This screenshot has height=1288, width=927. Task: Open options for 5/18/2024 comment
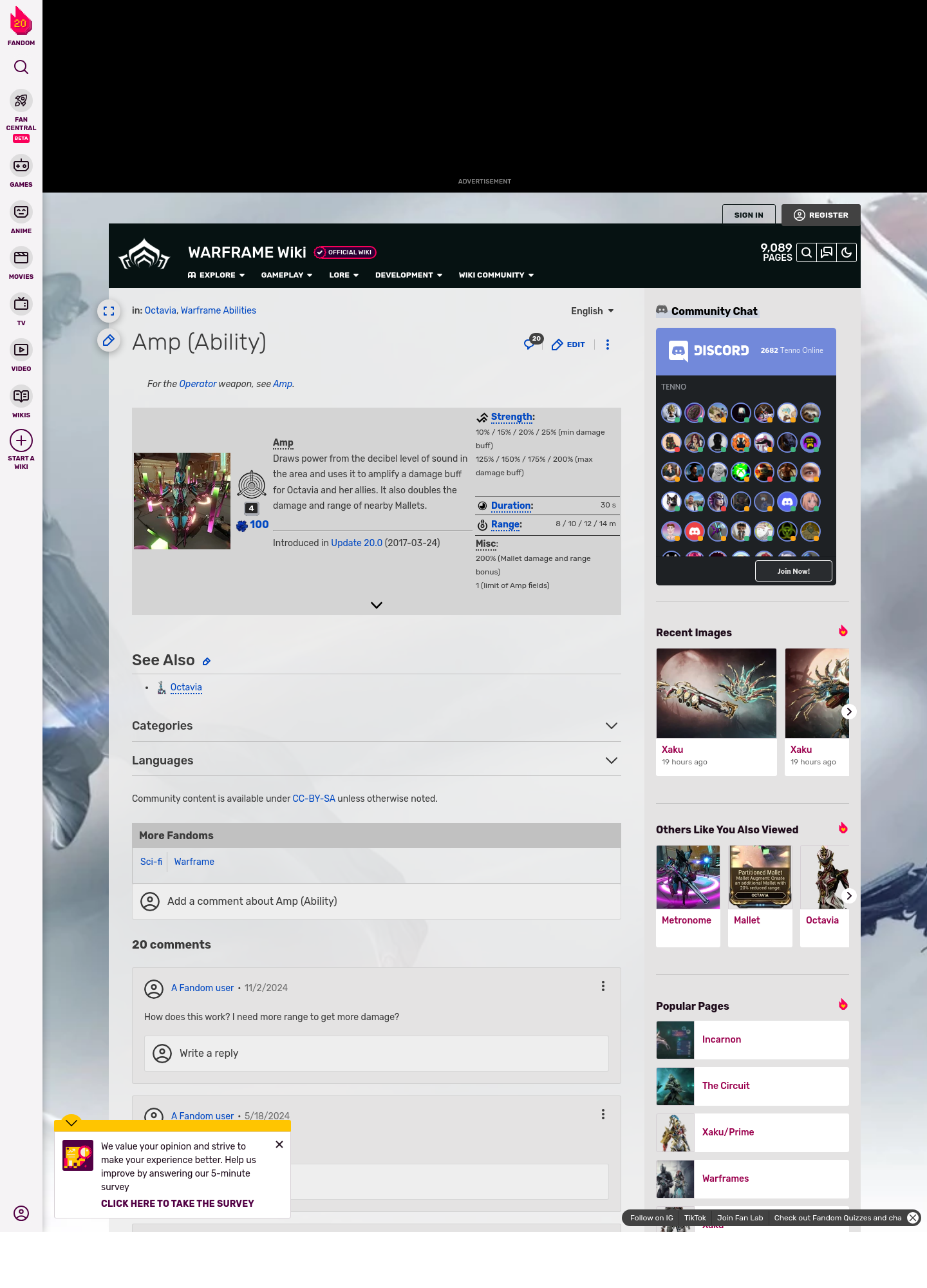coord(603,1114)
